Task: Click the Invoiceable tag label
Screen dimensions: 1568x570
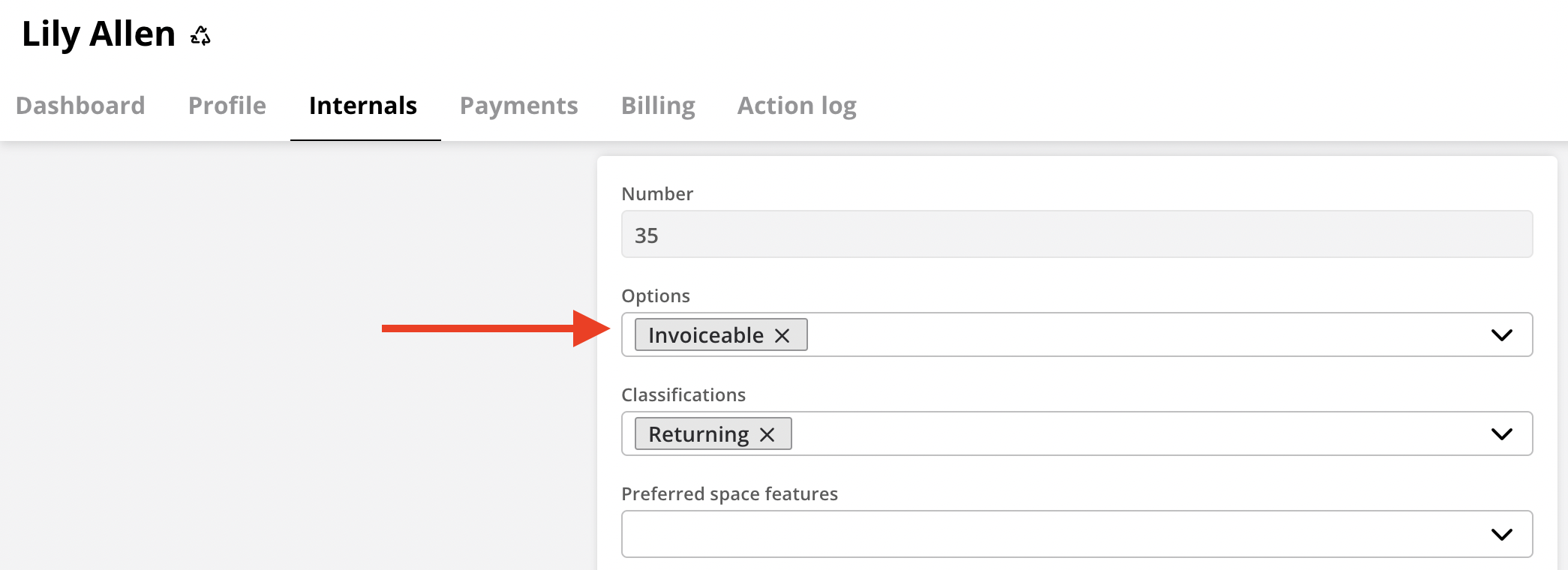Action: (x=705, y=335)
